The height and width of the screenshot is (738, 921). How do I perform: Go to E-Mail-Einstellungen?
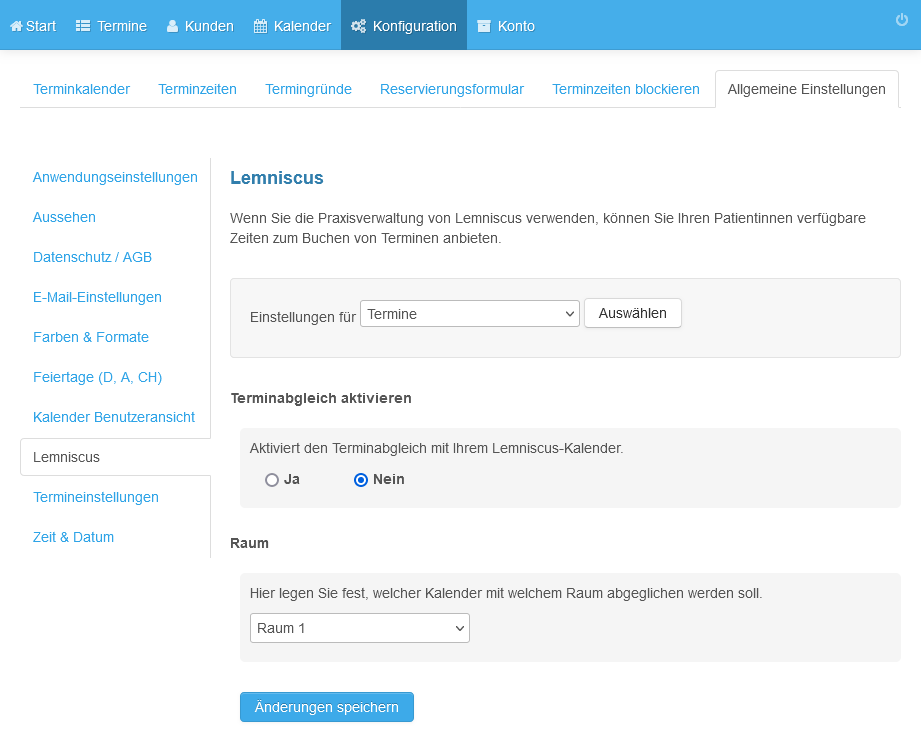97,297
